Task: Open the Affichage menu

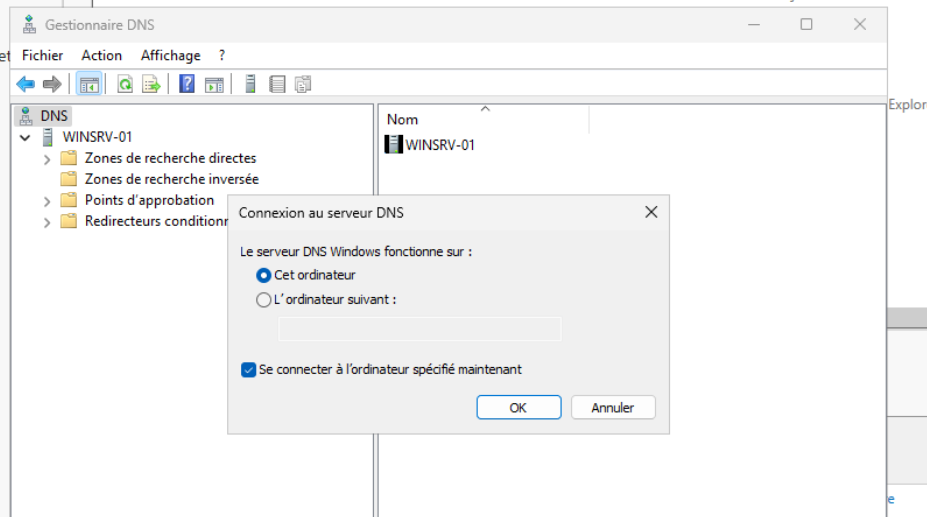Action: click(x=170, y=55)
